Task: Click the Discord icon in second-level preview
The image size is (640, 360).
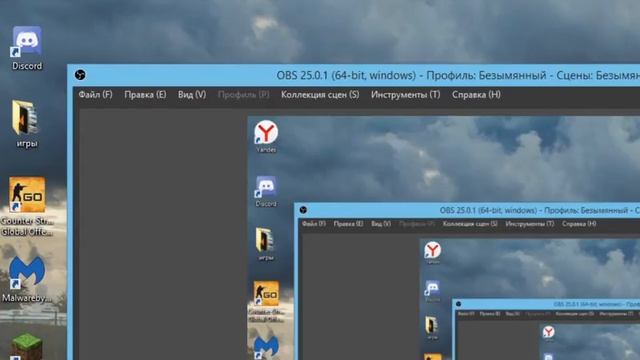Action: pos(432,288)
